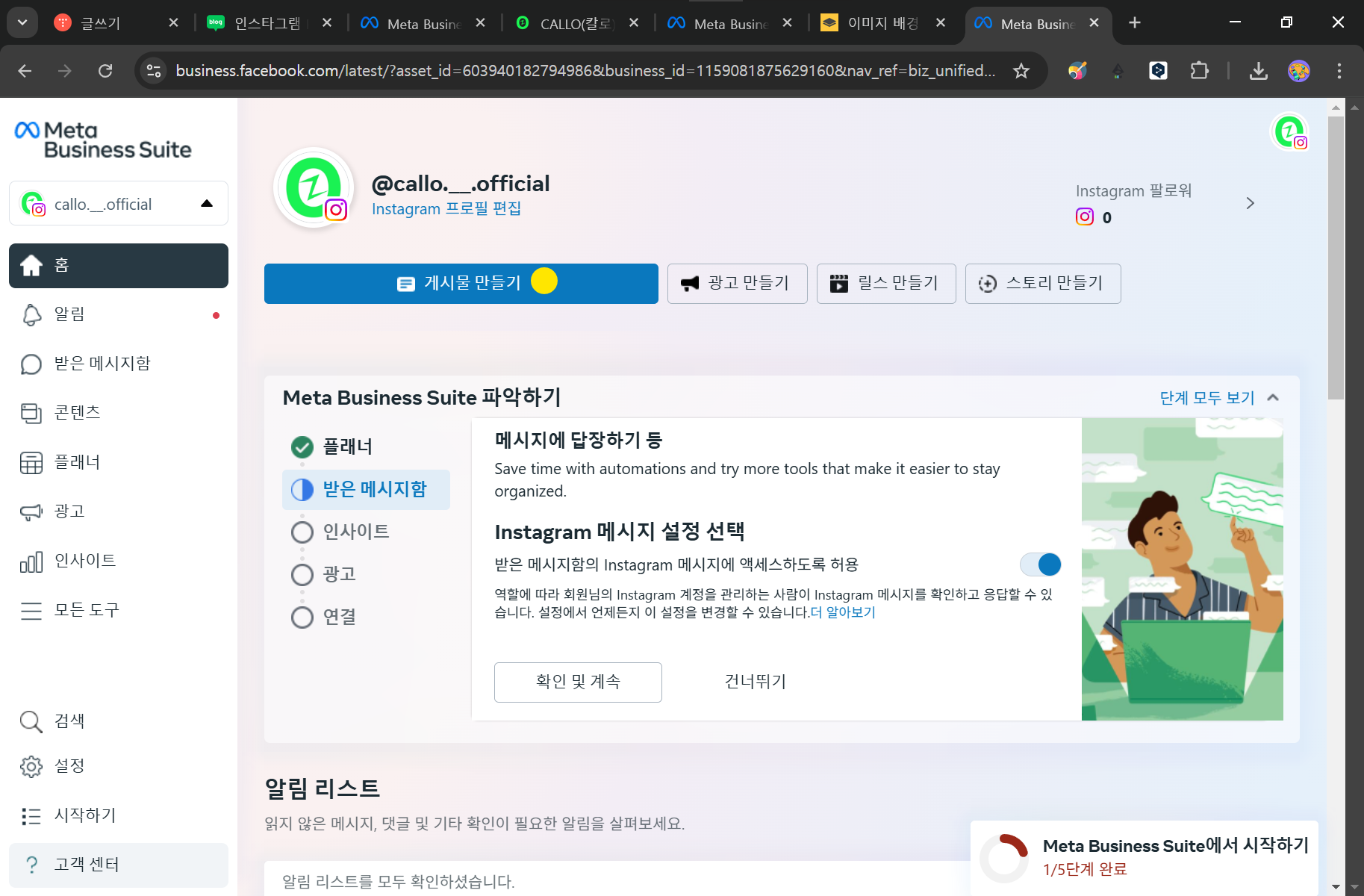Open the 고객 센터 question mark icon
The image size is (1364, 896).
(31, 865)
